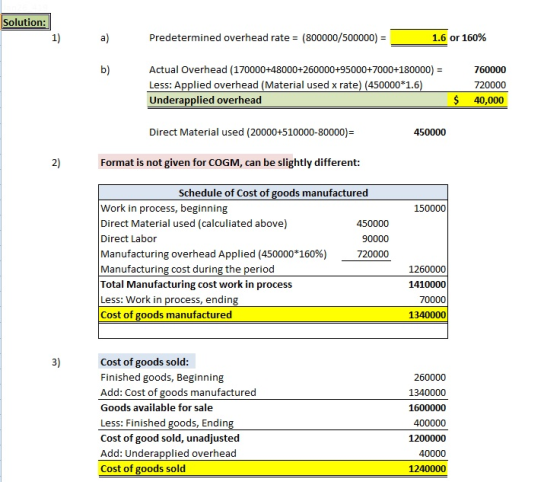Viewport: 560px width, 482px height.
Task: Select 'Work in process, beginning' row label
Action: [164, 208]
